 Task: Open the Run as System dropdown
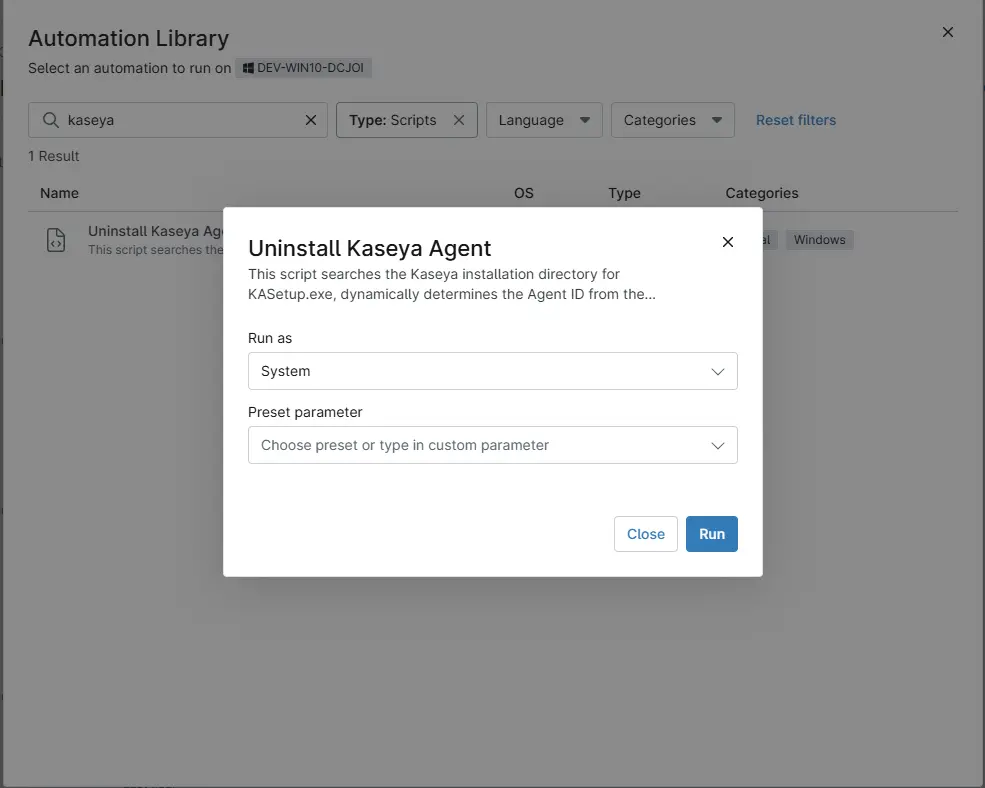tap(492, 371)
